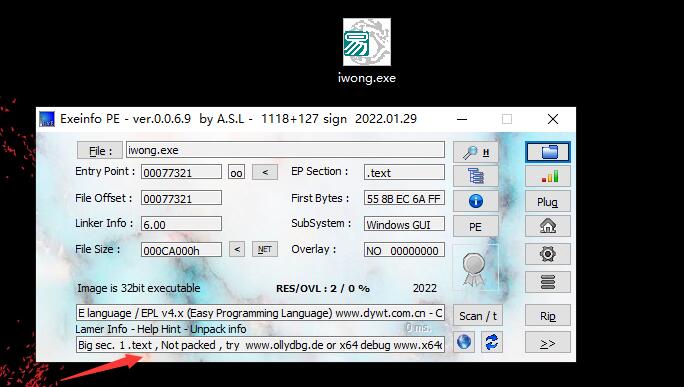Click the EP Section .text field
Screen dimensions: 684x387
pos(404,172)
